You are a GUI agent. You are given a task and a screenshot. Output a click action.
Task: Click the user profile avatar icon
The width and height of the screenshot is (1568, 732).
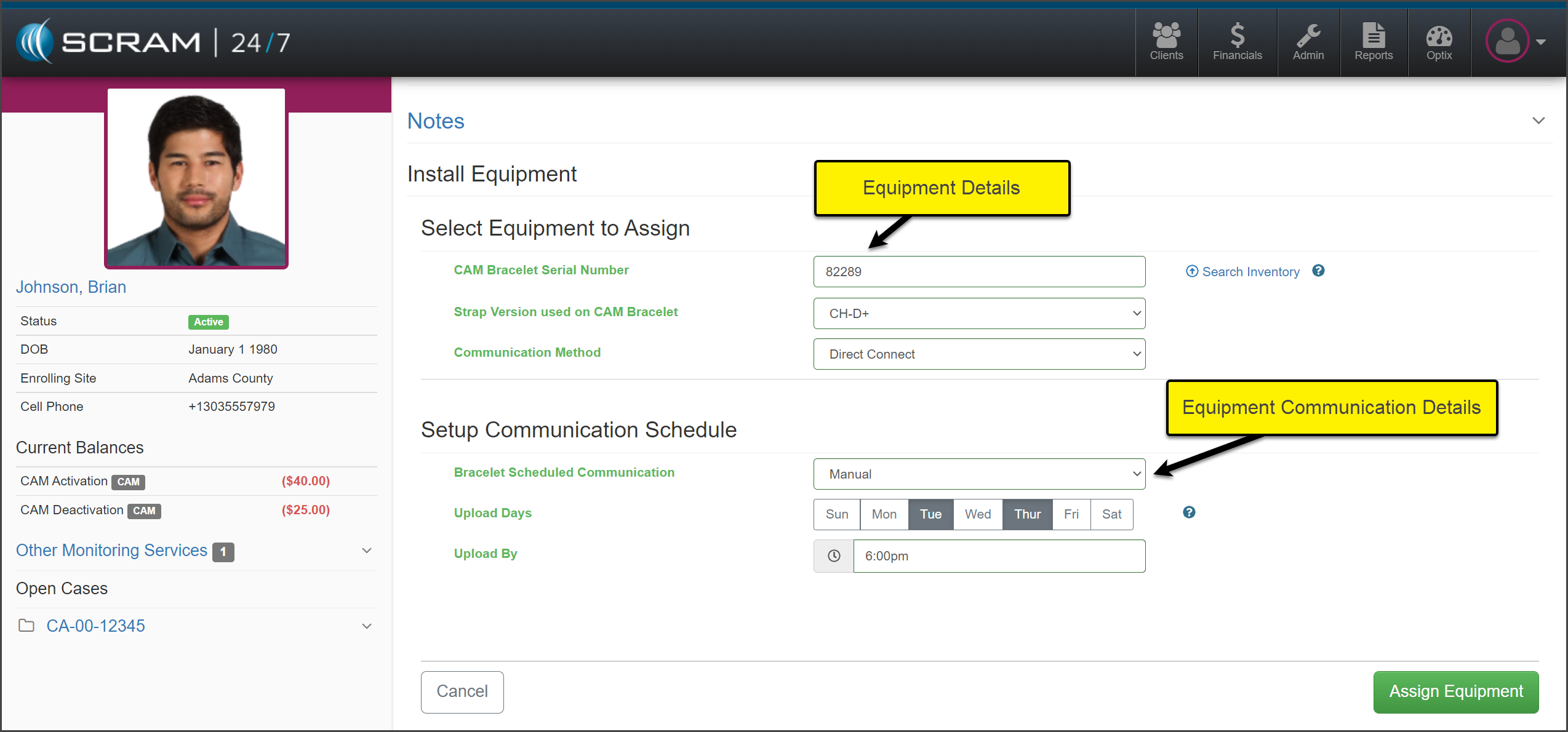point(1507,41)
